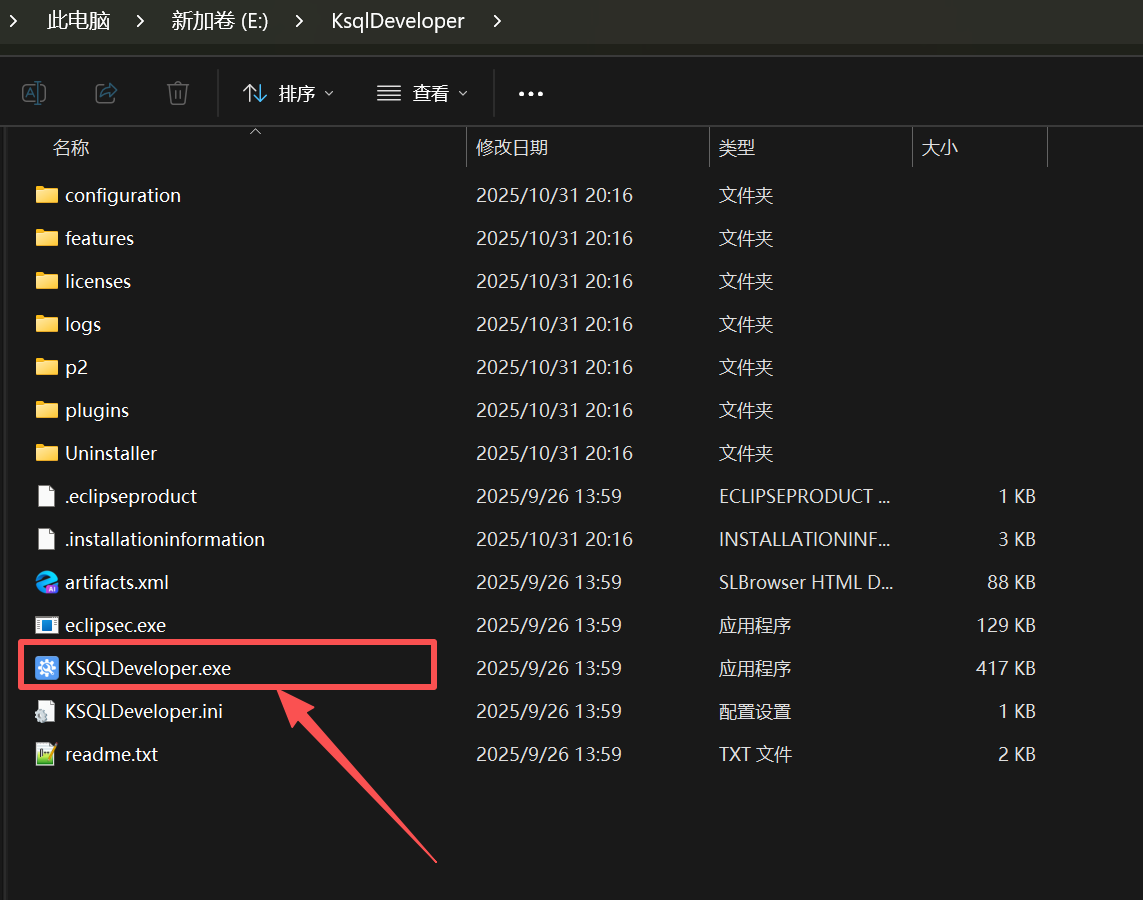Viewport: 1143px width, 900px height.
Task: Select the configuration folder
Action: pos(122,195)
